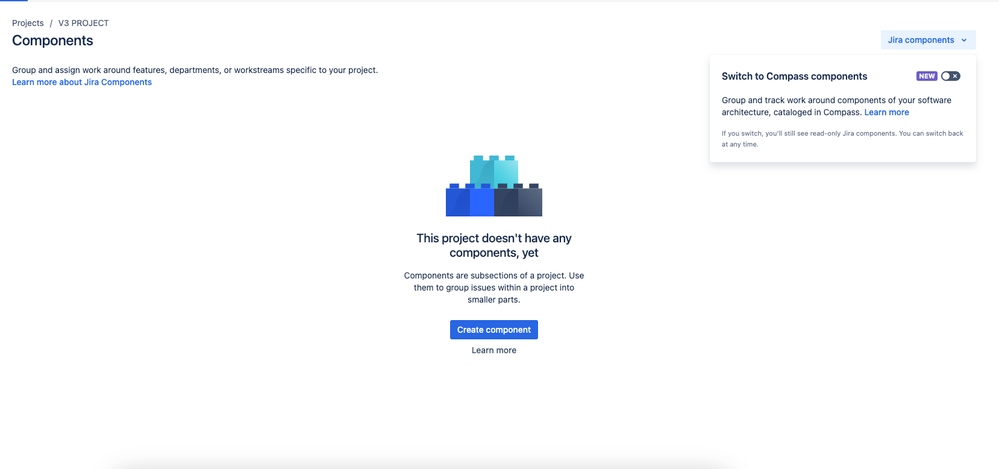Image resolution: width=999 pixels, height=469 pixels.
Task: Toggle Switch to Compass components switch
Action: 951,76
